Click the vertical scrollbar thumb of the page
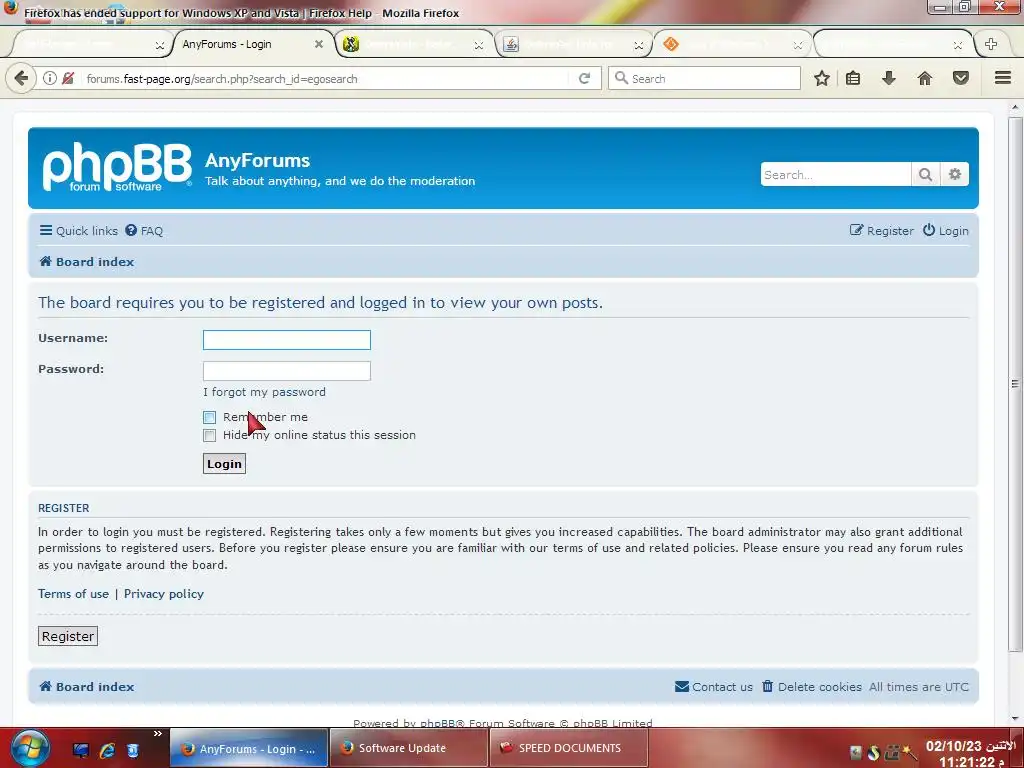This screenshot has height=768, width=1024. point(1015,384)
